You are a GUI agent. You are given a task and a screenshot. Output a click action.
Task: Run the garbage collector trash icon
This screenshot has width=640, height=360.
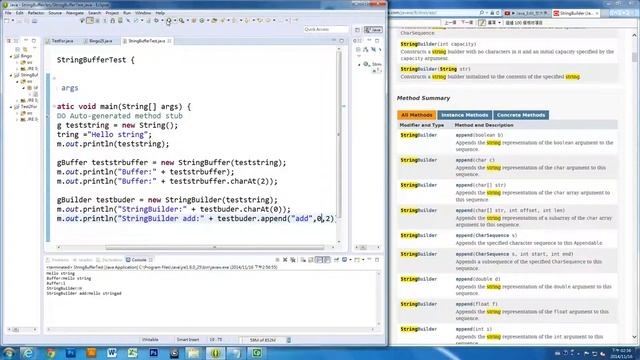coord(289,340)
